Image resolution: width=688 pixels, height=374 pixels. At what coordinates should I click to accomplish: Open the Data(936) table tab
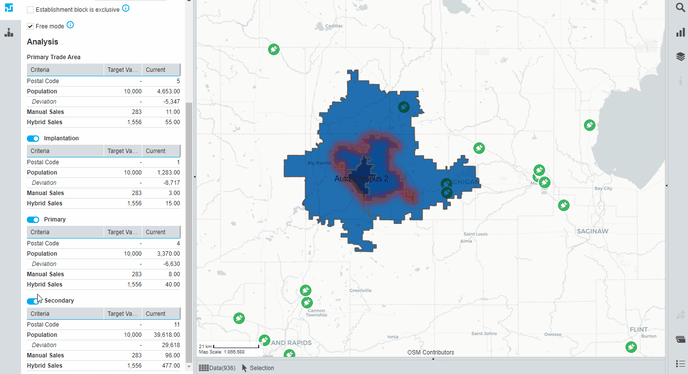pyautogui.click(x=217, y=368)
